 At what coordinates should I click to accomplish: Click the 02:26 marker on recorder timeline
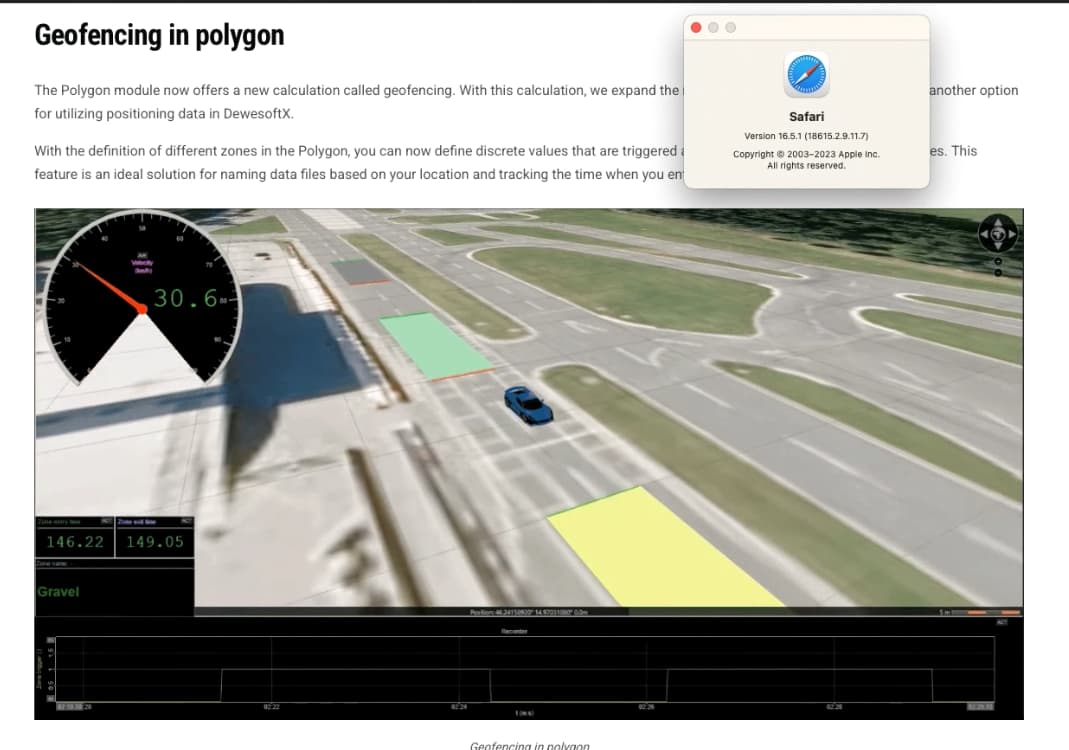pyautogui.click(x=645, y=708)
